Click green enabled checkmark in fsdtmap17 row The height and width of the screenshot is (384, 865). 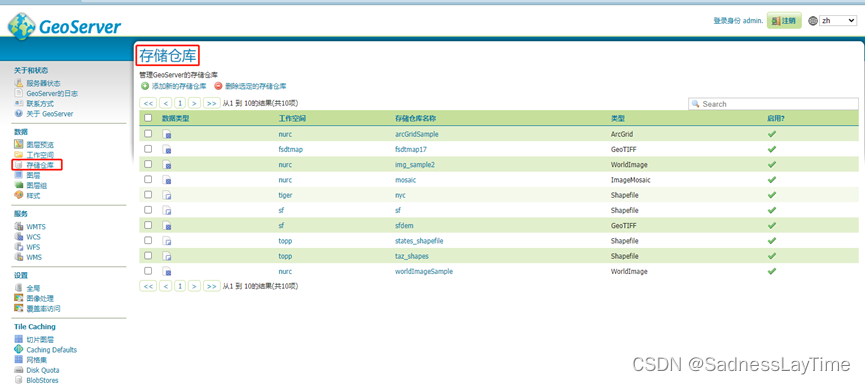[772, 149]
